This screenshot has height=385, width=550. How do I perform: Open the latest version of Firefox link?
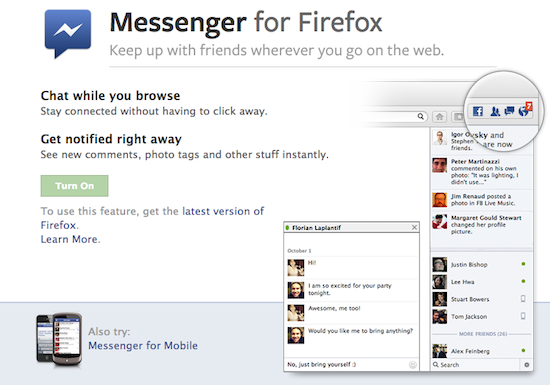click(152, 218)
